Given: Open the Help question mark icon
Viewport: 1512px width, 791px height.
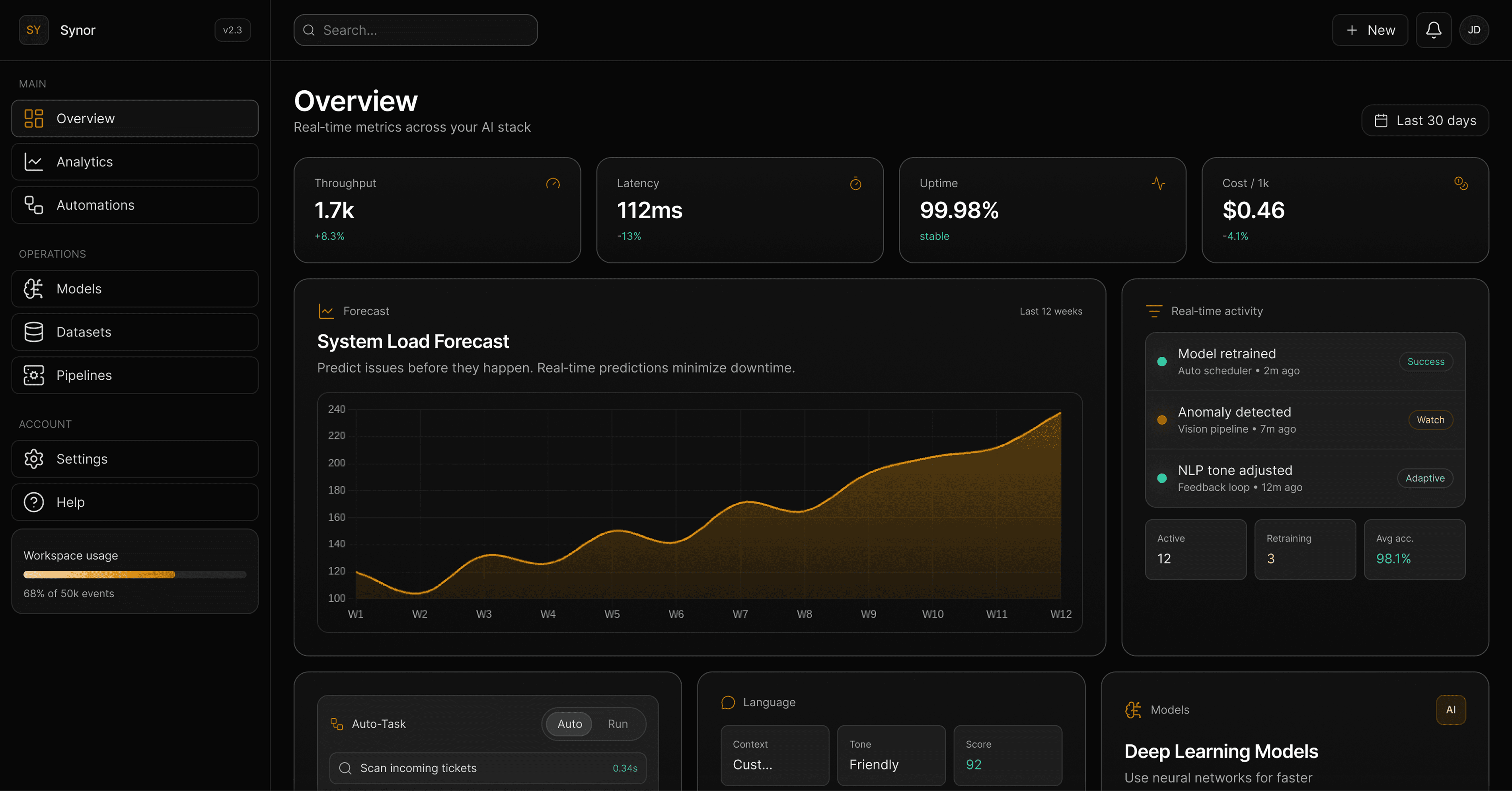Looking at the screenshot, I should pos(33,502).
